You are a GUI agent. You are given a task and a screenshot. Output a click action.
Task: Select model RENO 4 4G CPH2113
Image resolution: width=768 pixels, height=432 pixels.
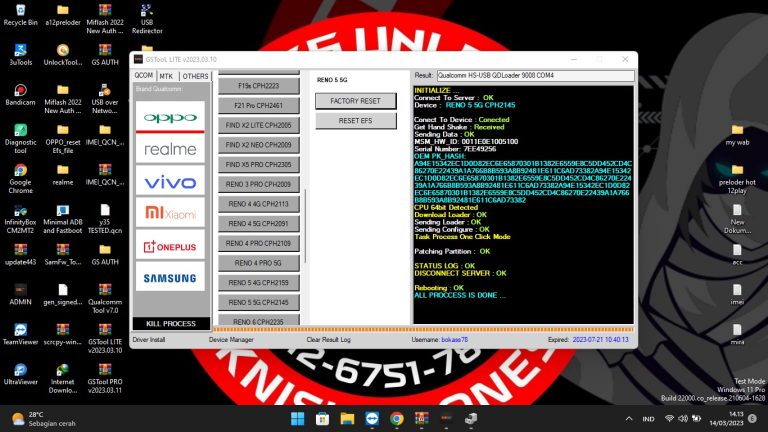(259, 204)
